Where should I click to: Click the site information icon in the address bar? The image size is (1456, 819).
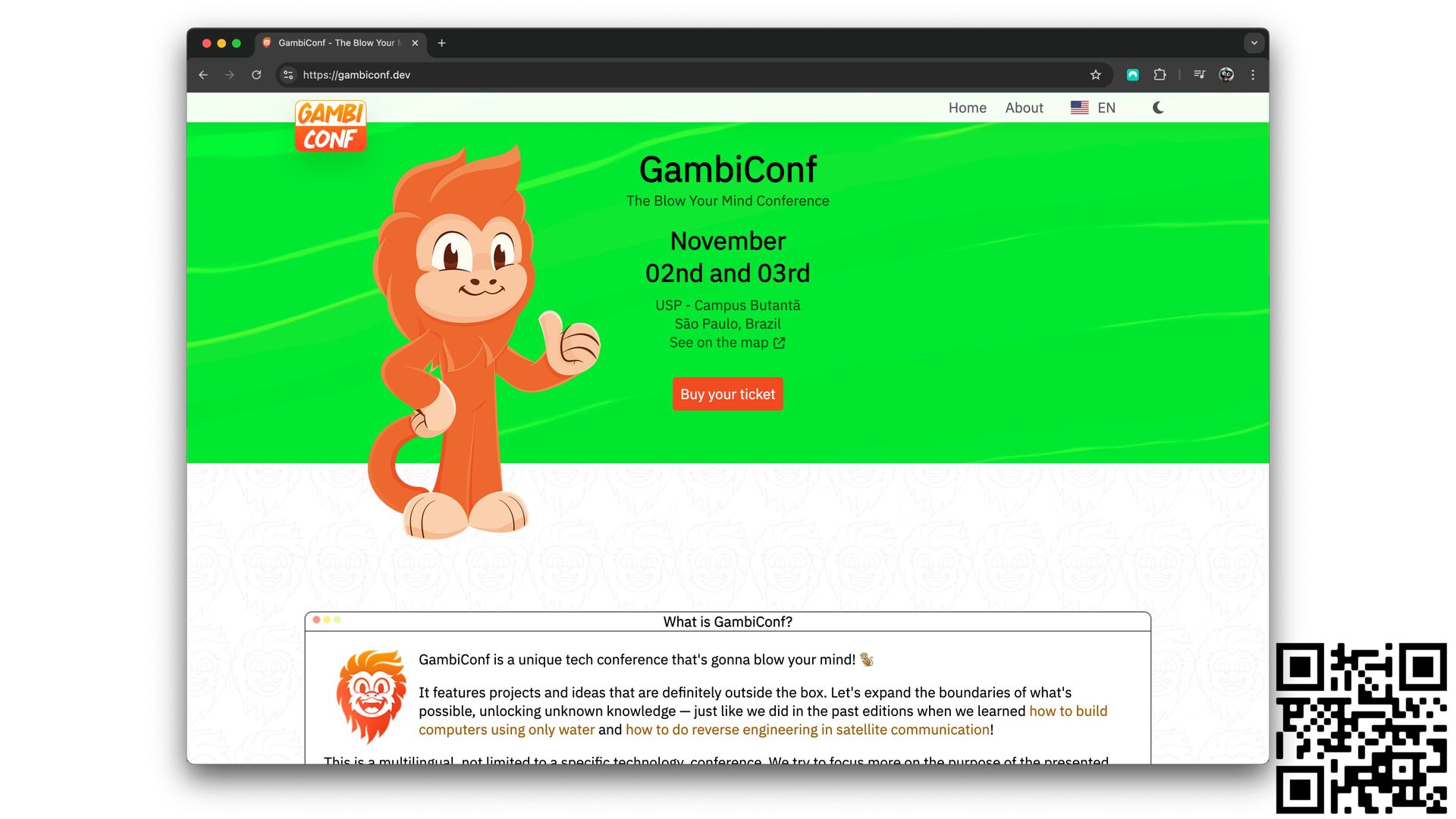(x=288, y=75)
